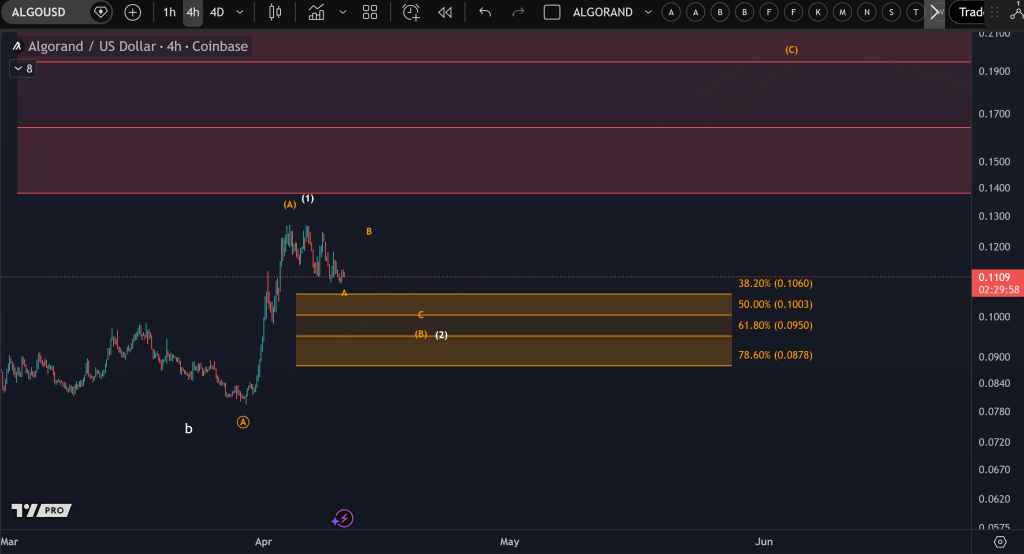Expand the timeframe interval dropdown arrow

pyautogui.click(x=240, y=12)
